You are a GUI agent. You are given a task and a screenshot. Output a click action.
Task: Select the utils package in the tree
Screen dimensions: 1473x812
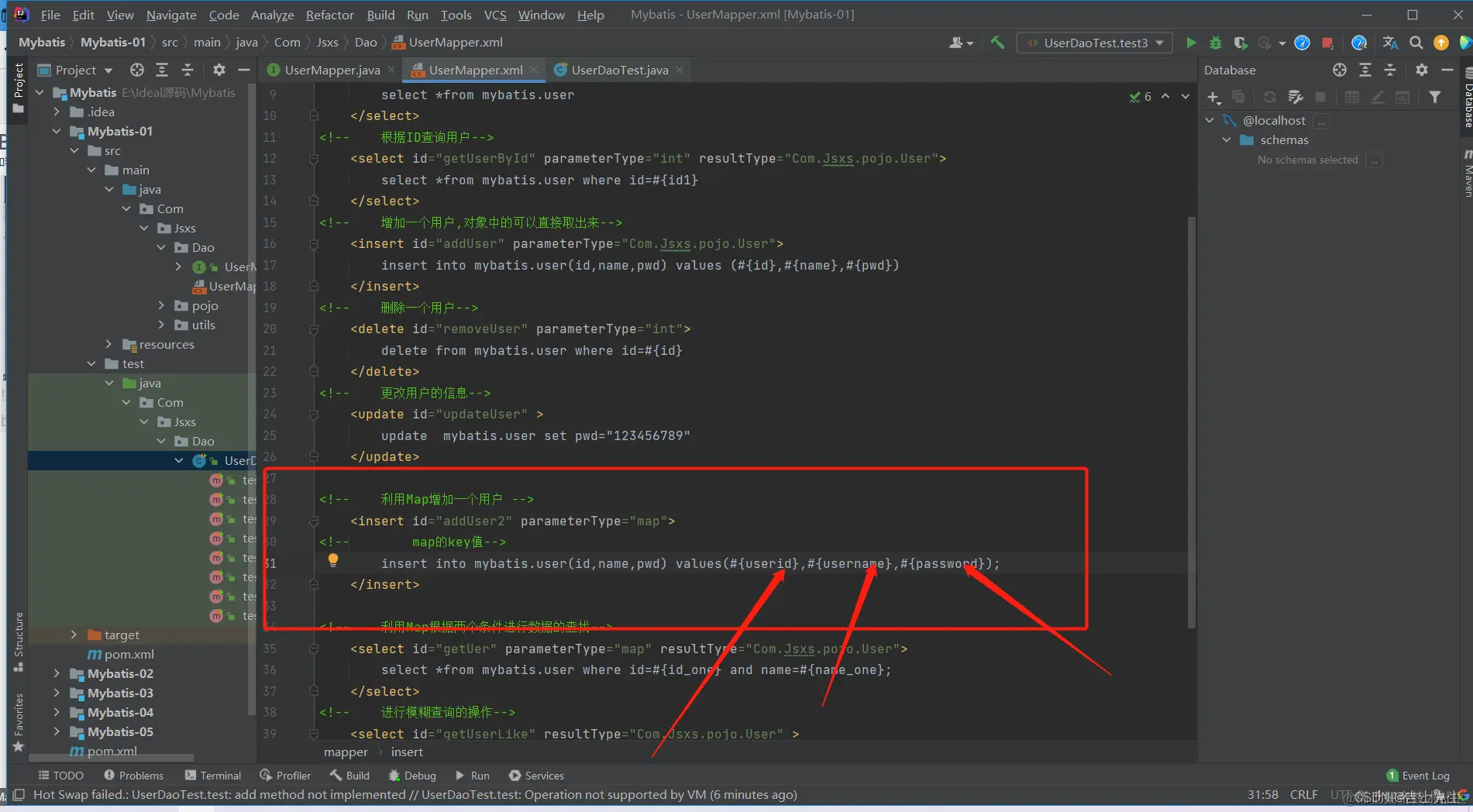tap(203, 325)
